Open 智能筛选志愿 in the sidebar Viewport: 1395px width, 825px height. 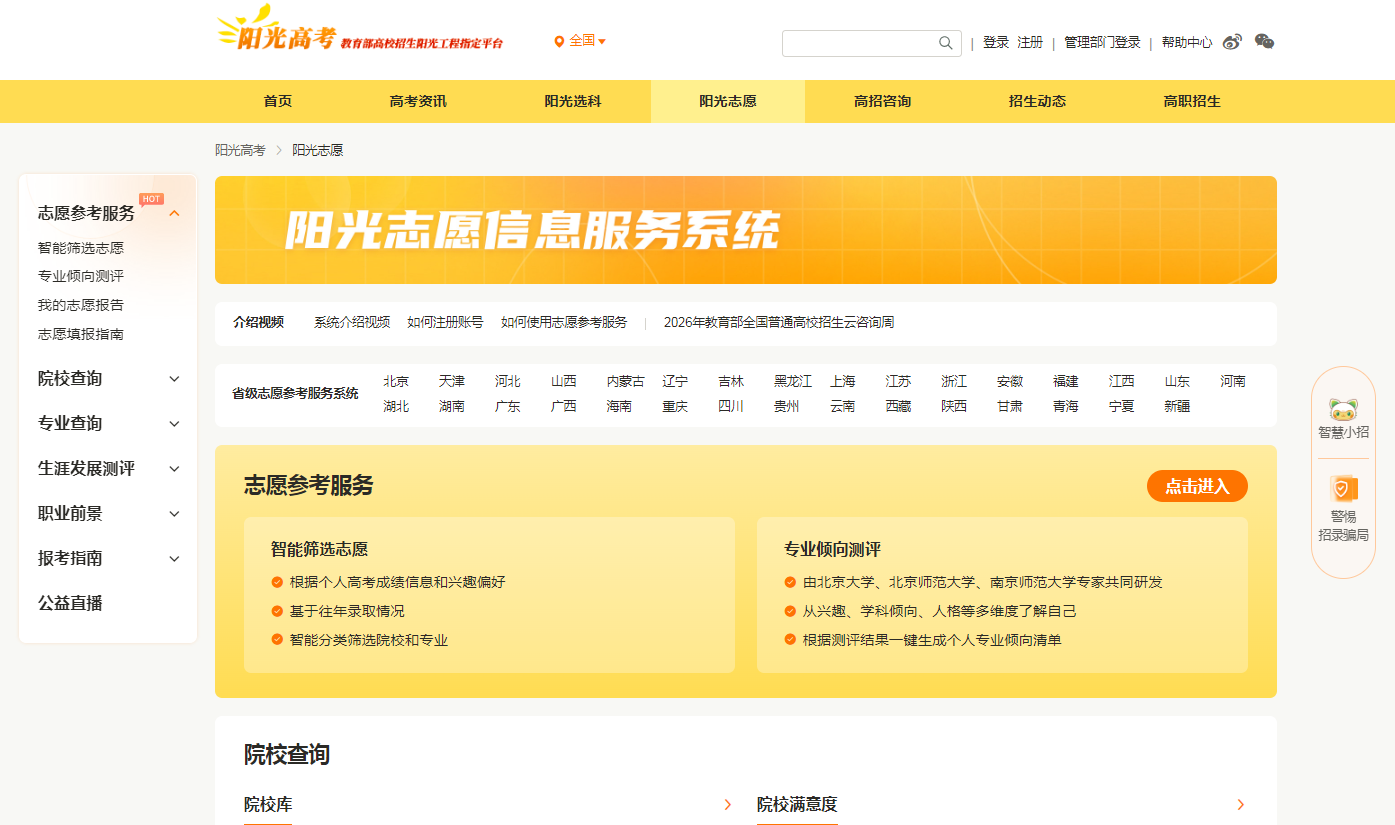point(81,248)
